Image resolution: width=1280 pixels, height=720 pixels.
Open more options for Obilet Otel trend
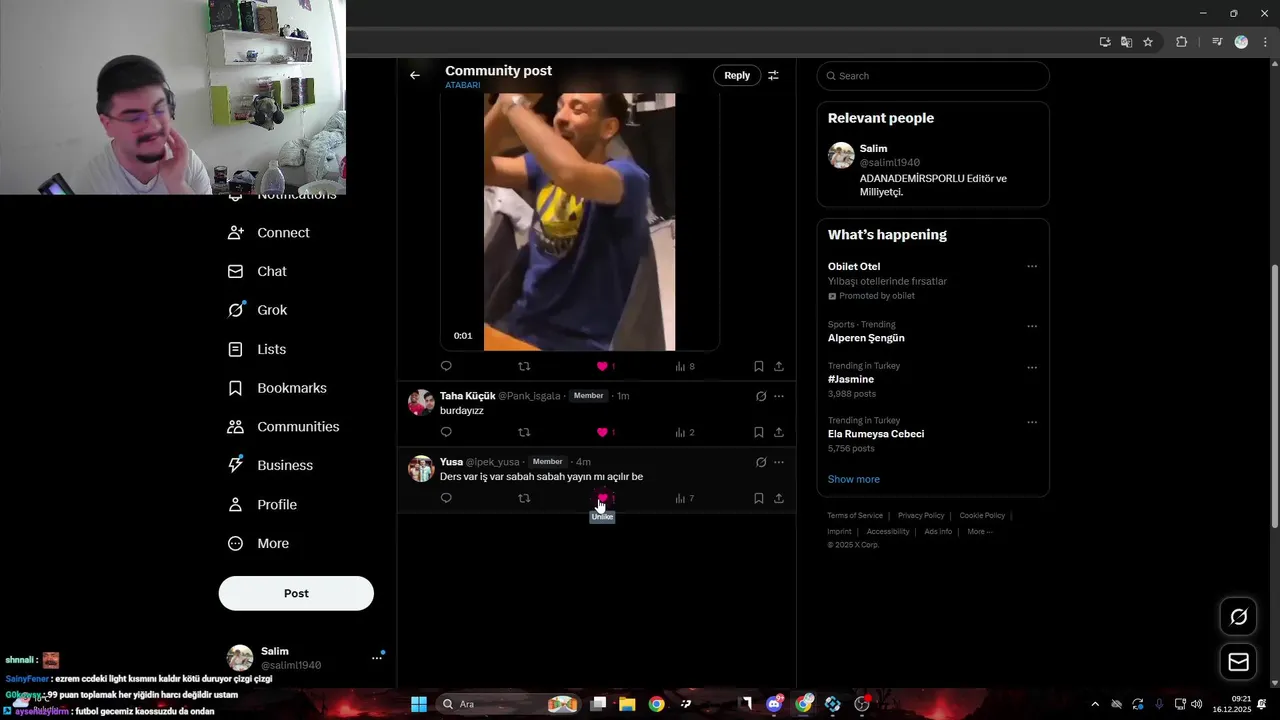(1032, 266)
